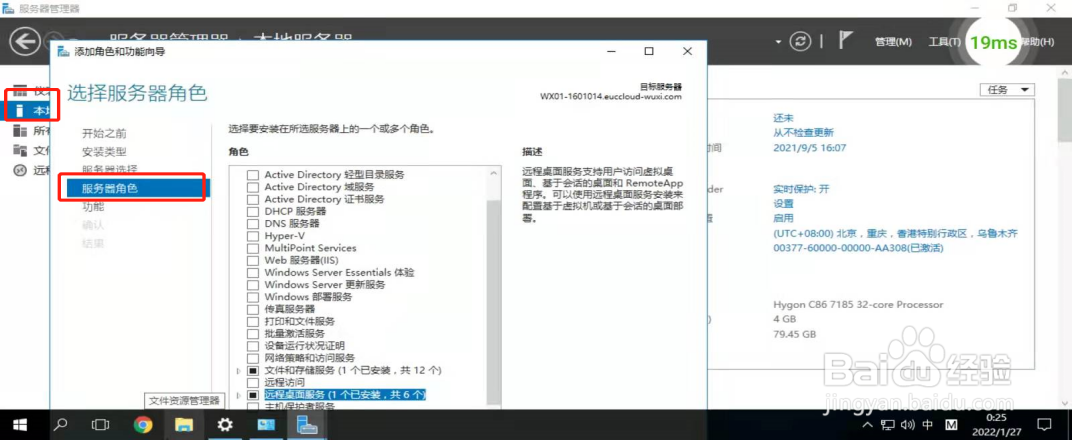Click the roles list scrollbar up arrow

(x=493, y=173)
